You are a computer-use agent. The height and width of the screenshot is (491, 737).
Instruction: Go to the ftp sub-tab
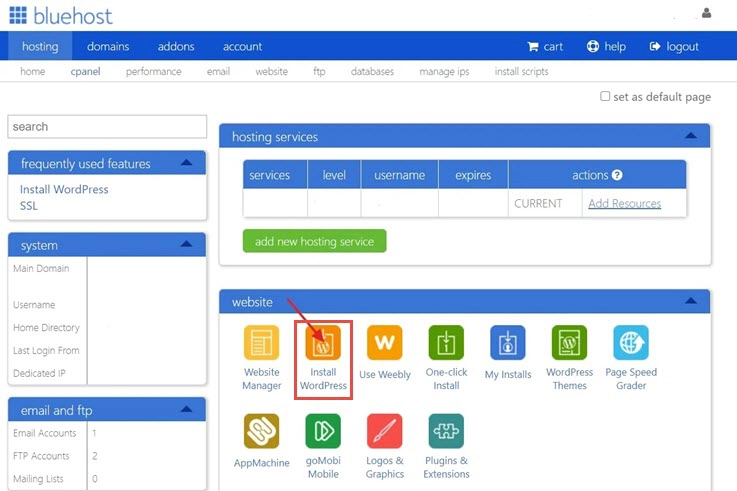pyautogui.click(x=319, y=71)
